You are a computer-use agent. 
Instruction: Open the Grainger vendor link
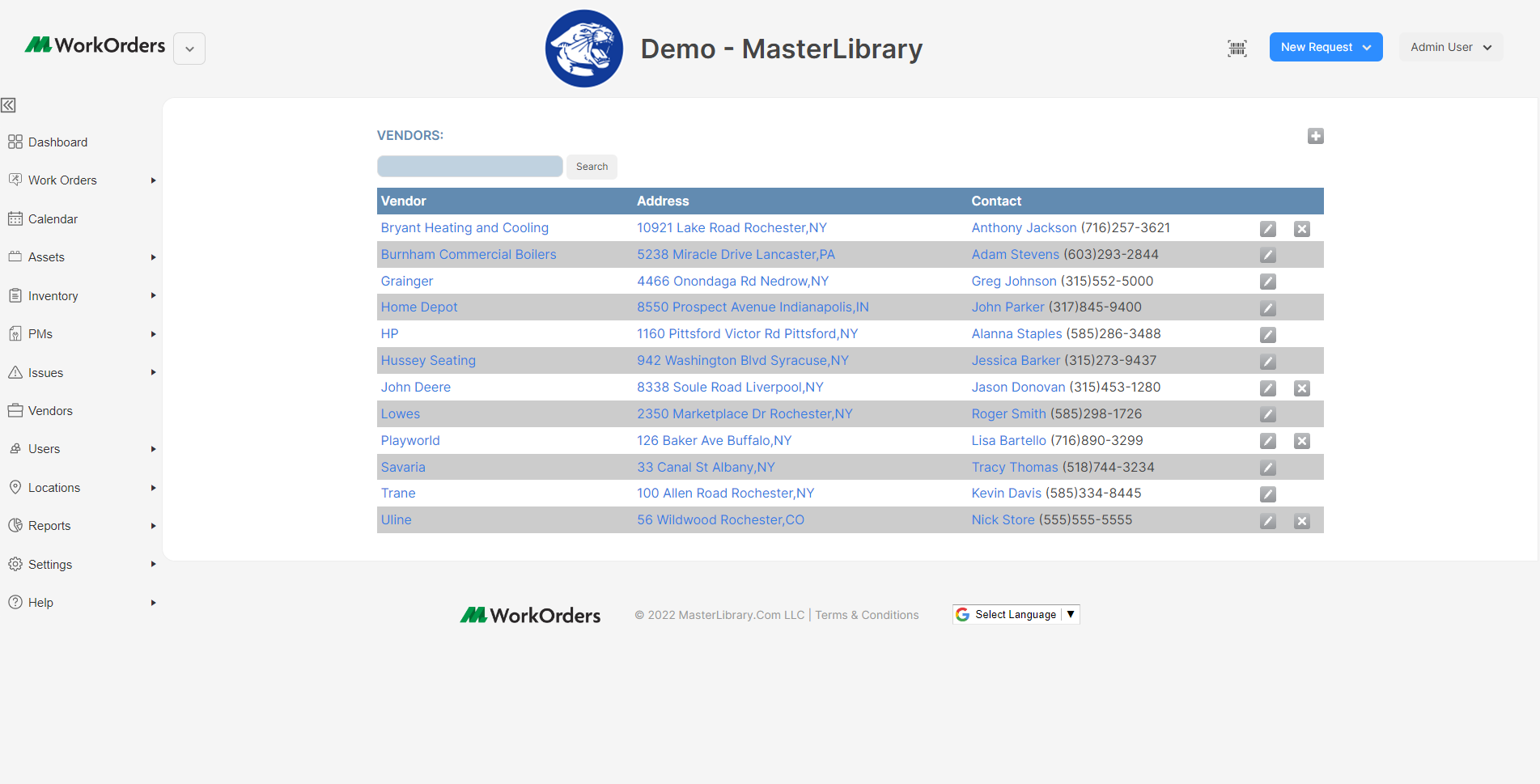[407, 282]
